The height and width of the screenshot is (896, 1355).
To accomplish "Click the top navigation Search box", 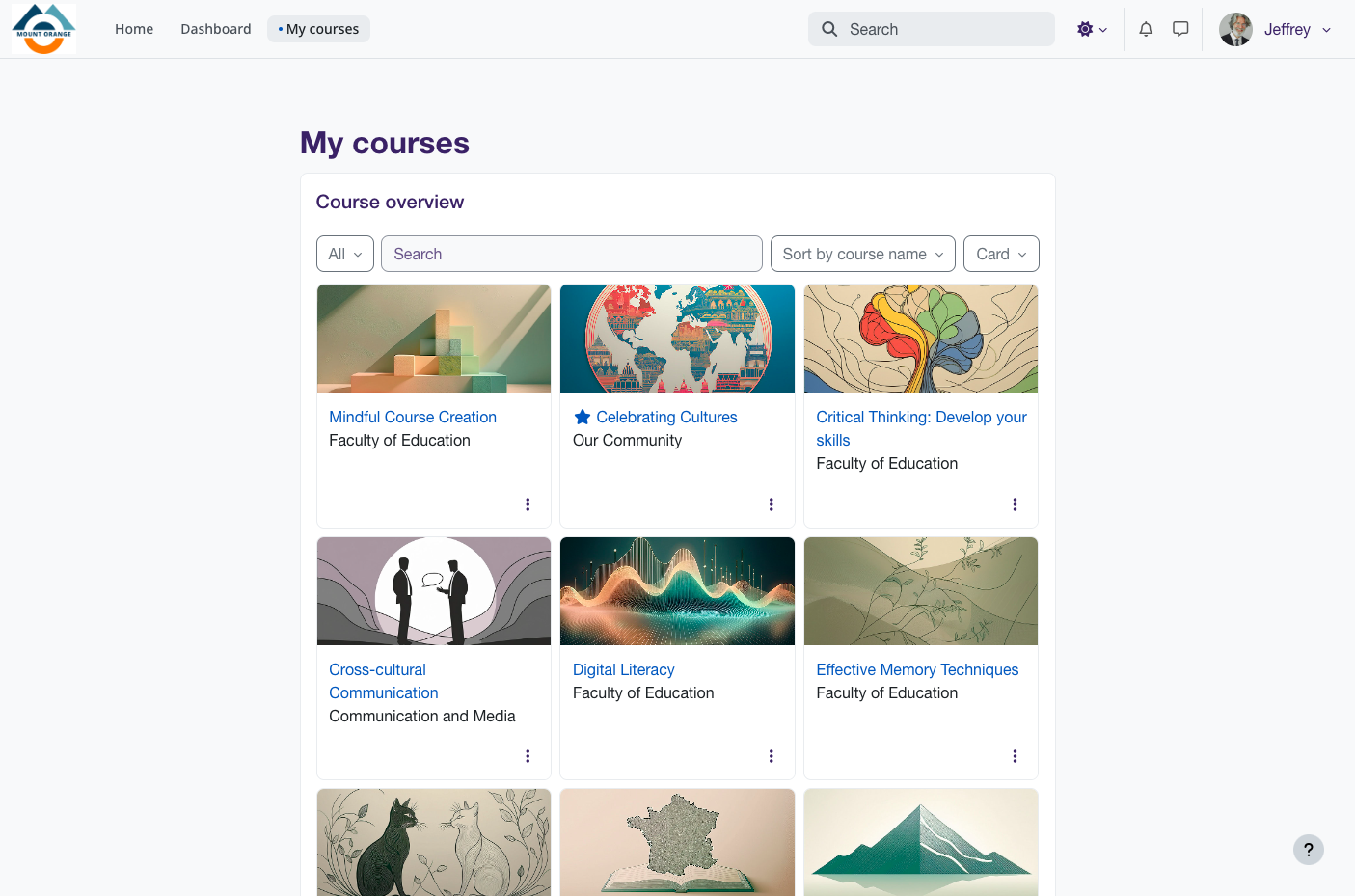I will pos(932,29).
